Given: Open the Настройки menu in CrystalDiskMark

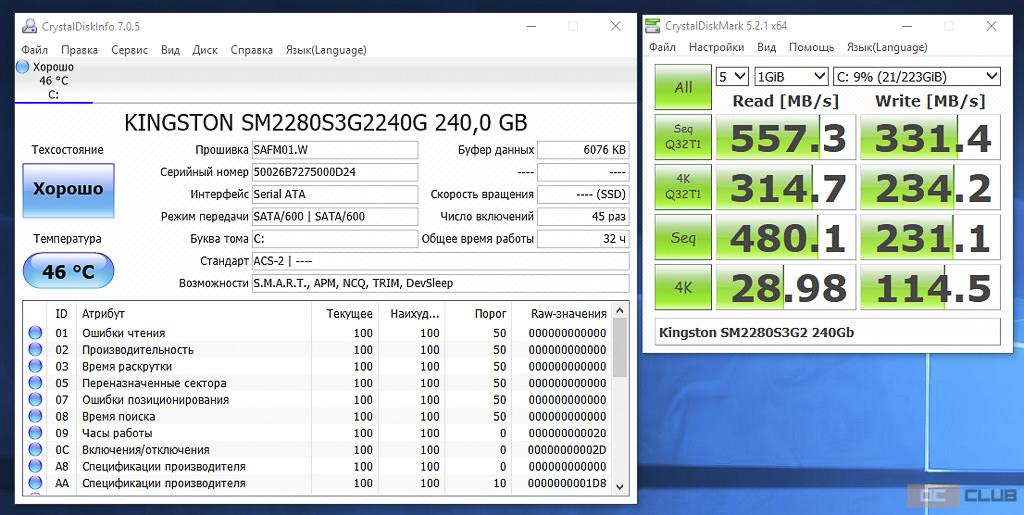Looking at the screenshot, I should [716, 48].
